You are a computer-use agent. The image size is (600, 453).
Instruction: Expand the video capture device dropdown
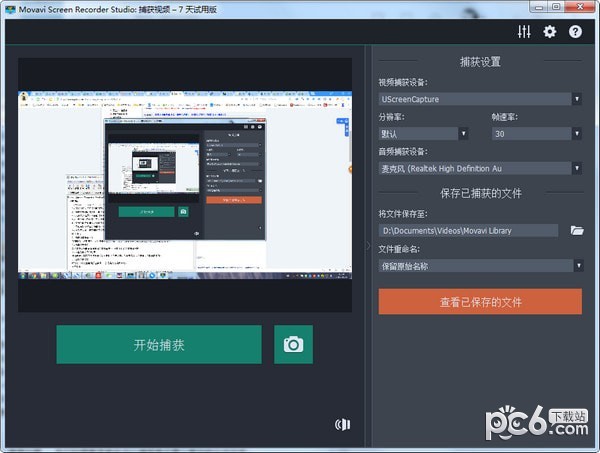tap(576, 99)
